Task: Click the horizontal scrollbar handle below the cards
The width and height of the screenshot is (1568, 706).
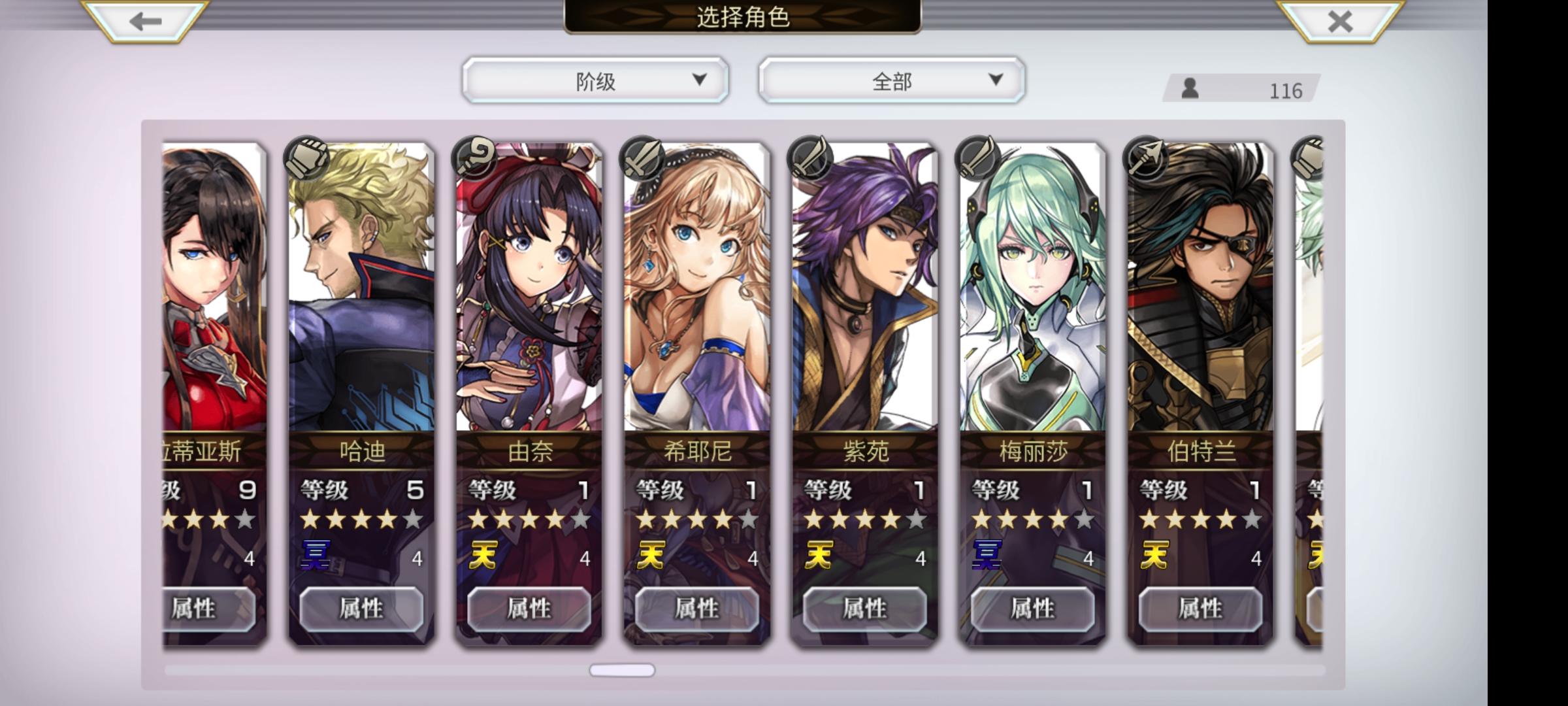Action: tap(622, 670)
